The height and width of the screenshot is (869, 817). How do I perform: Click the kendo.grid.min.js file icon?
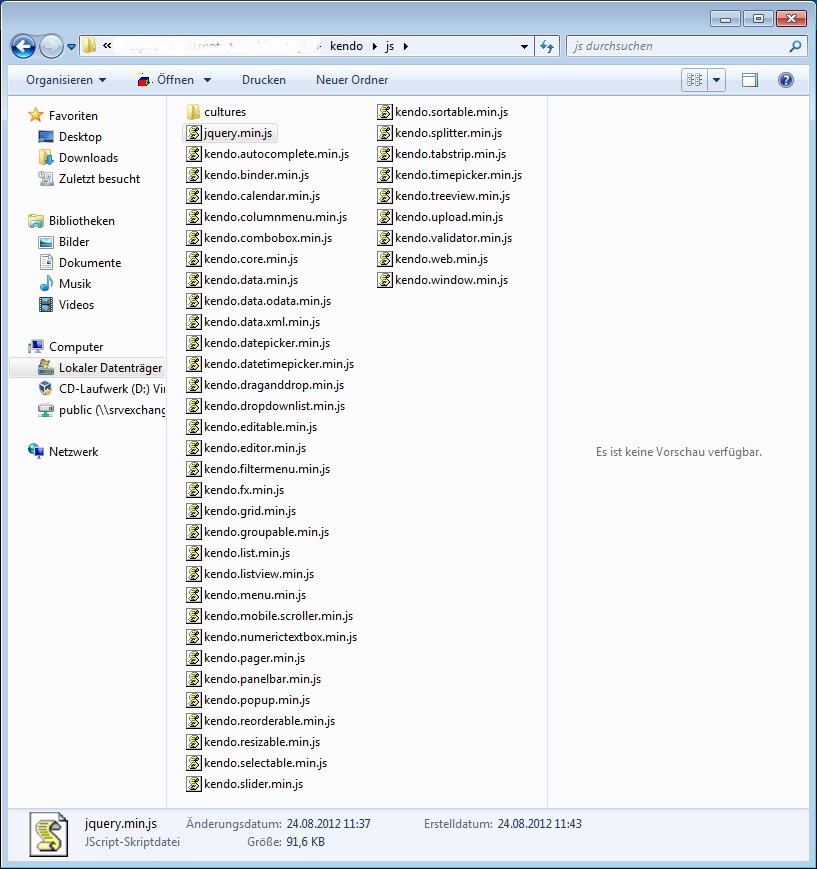click(193, 511)
